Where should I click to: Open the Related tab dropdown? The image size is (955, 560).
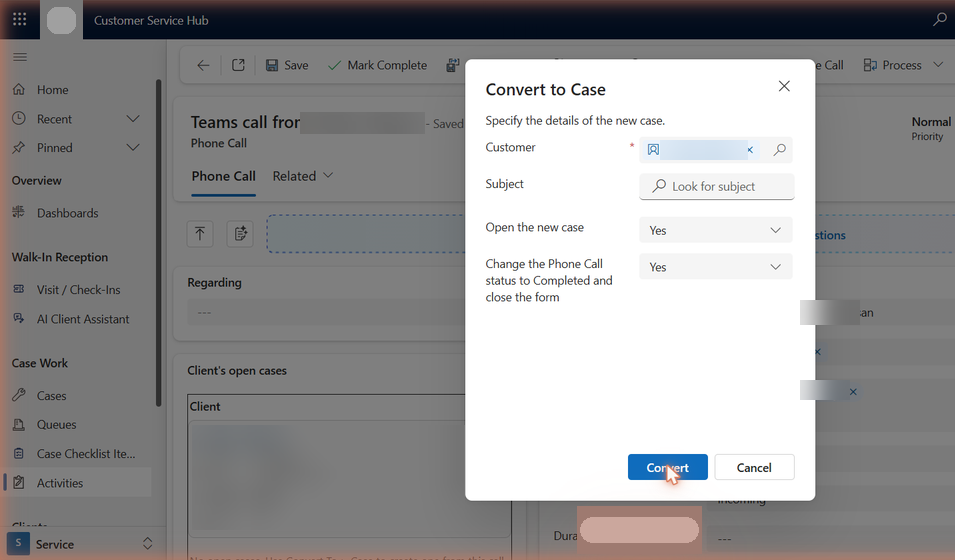tap(303, 176)
